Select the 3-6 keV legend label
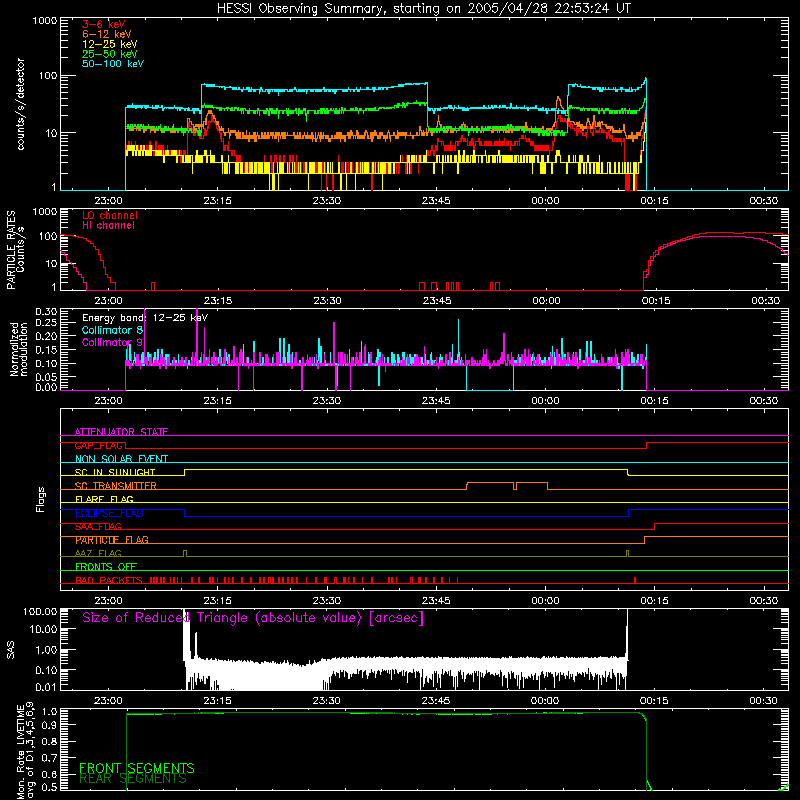 click(104, 24)
